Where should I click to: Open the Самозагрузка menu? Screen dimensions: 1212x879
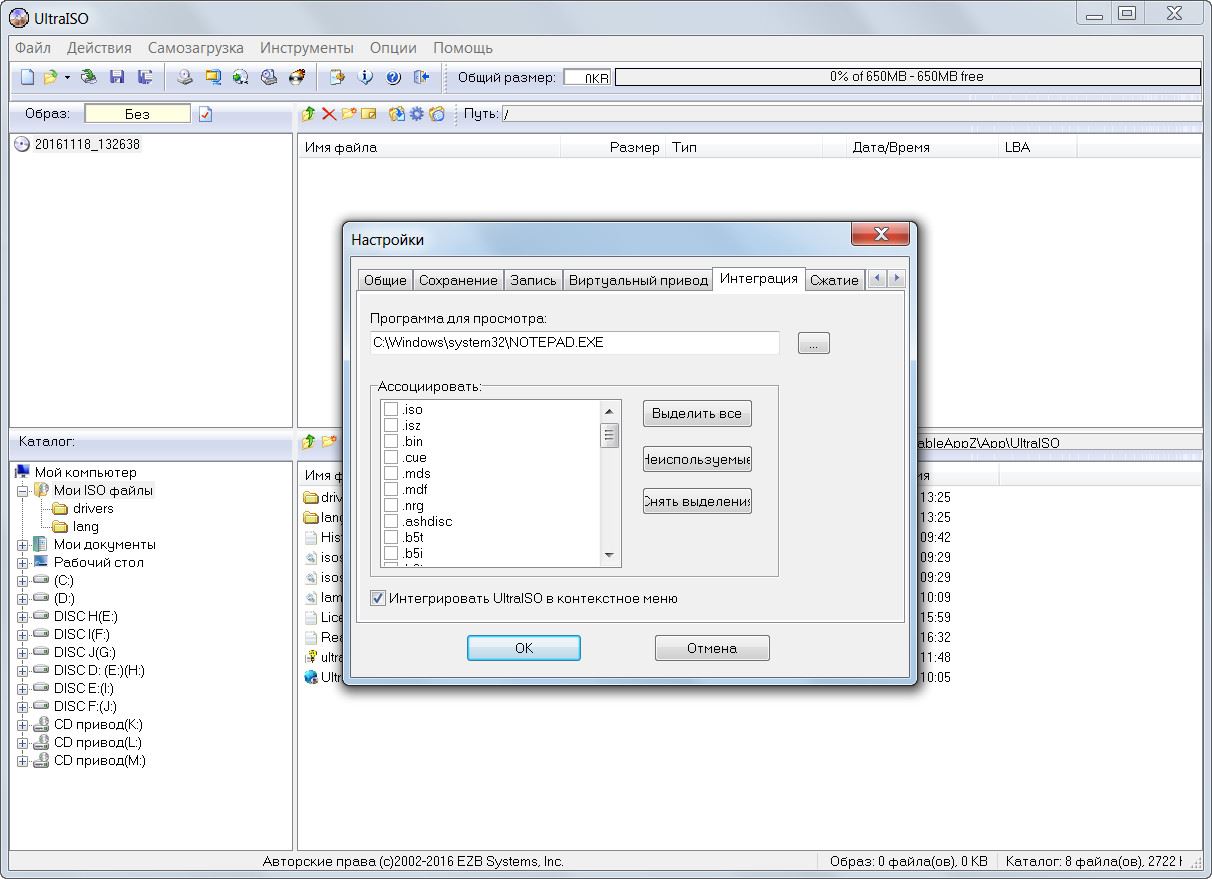pos(195,48)
